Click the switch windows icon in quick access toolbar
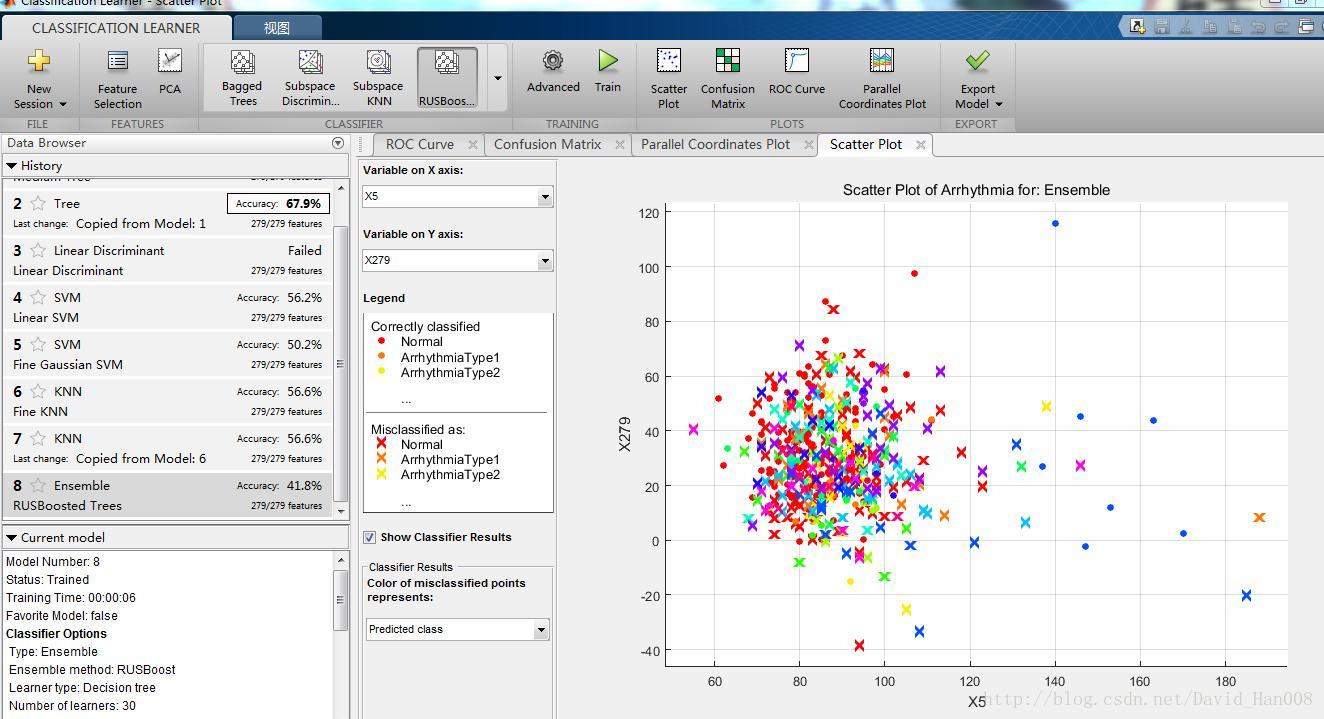Viewport: 1324px width, 719px height. click(x=1306, y=27)
